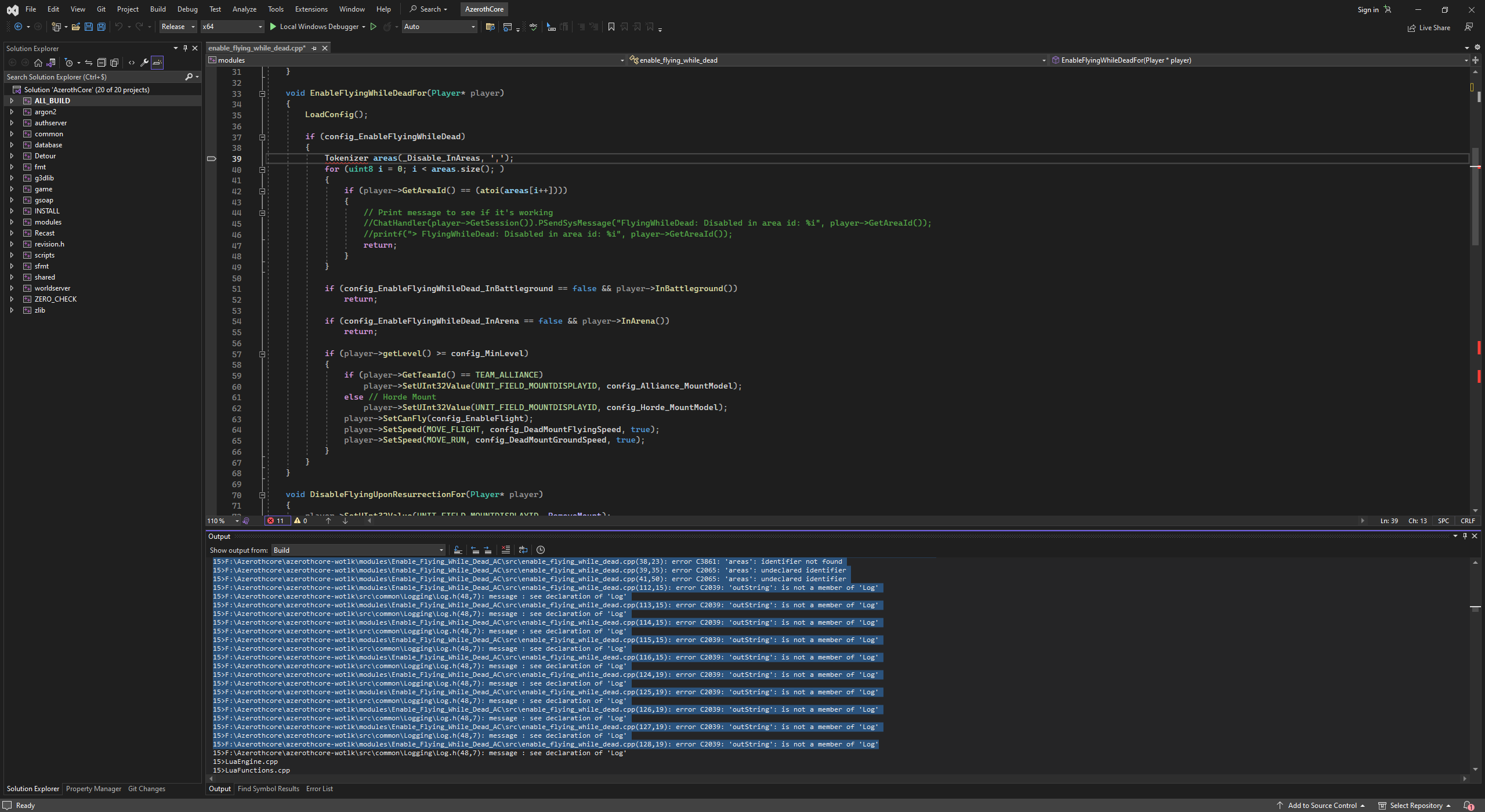Click the Sign in link
The image size is (1485, 812).
1367,10
